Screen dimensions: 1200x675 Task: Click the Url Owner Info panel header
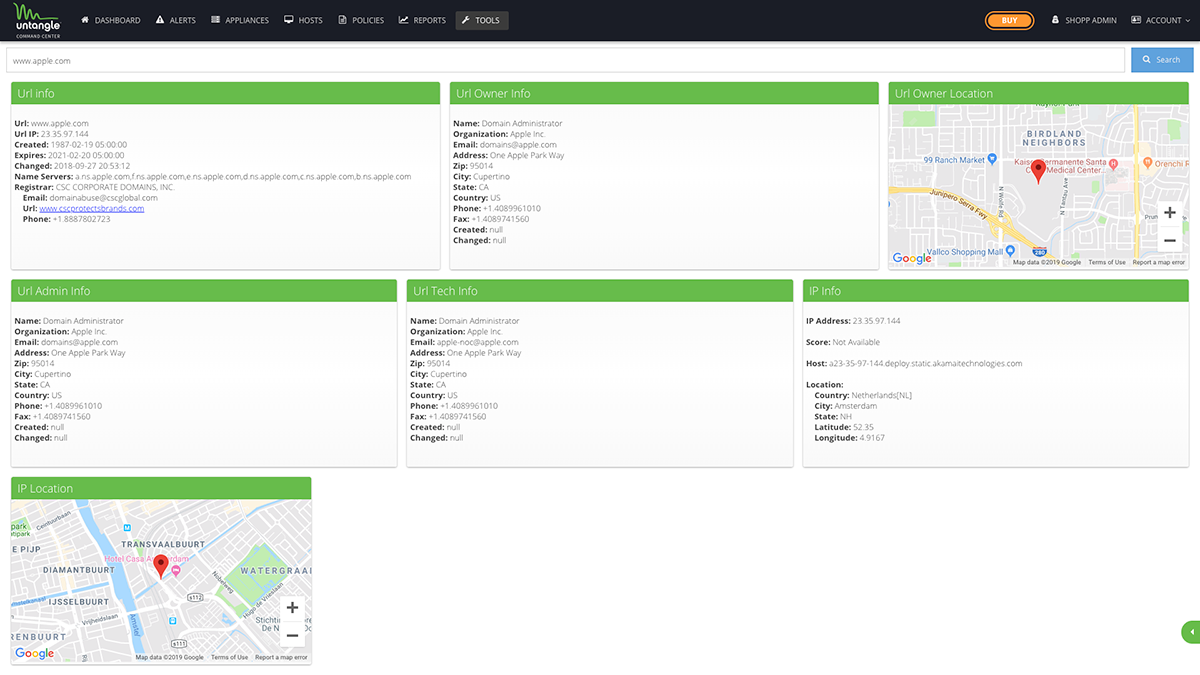664,93
